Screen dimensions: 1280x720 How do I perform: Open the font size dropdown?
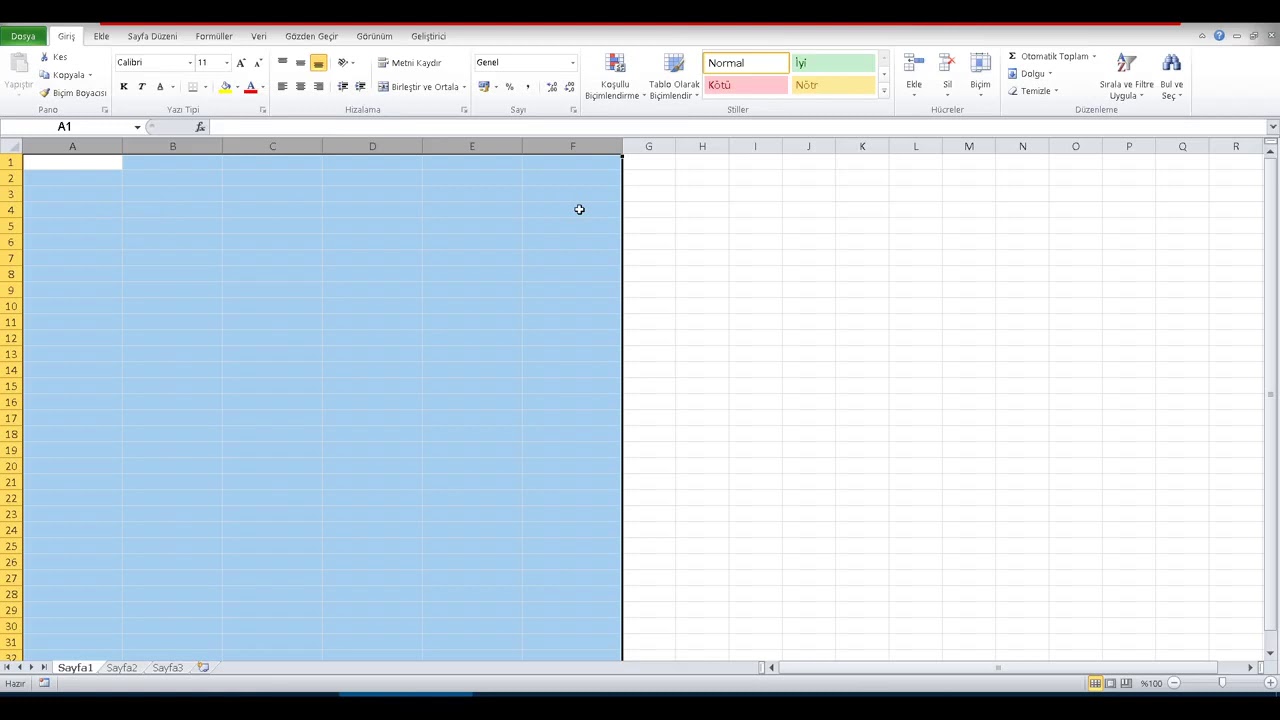coord(226,63)
